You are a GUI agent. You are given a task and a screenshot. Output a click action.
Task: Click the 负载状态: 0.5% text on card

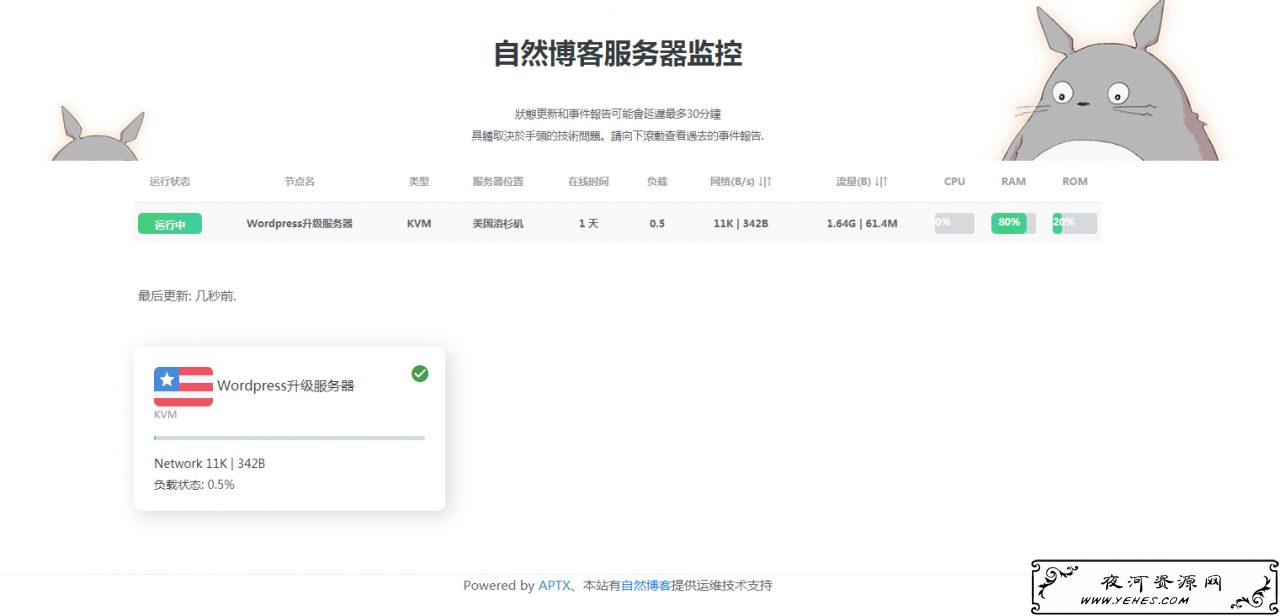[194, 485]
